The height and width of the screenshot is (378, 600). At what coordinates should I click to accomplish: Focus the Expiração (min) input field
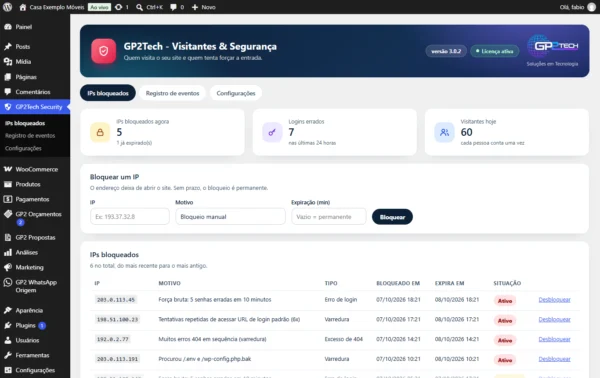329,217
